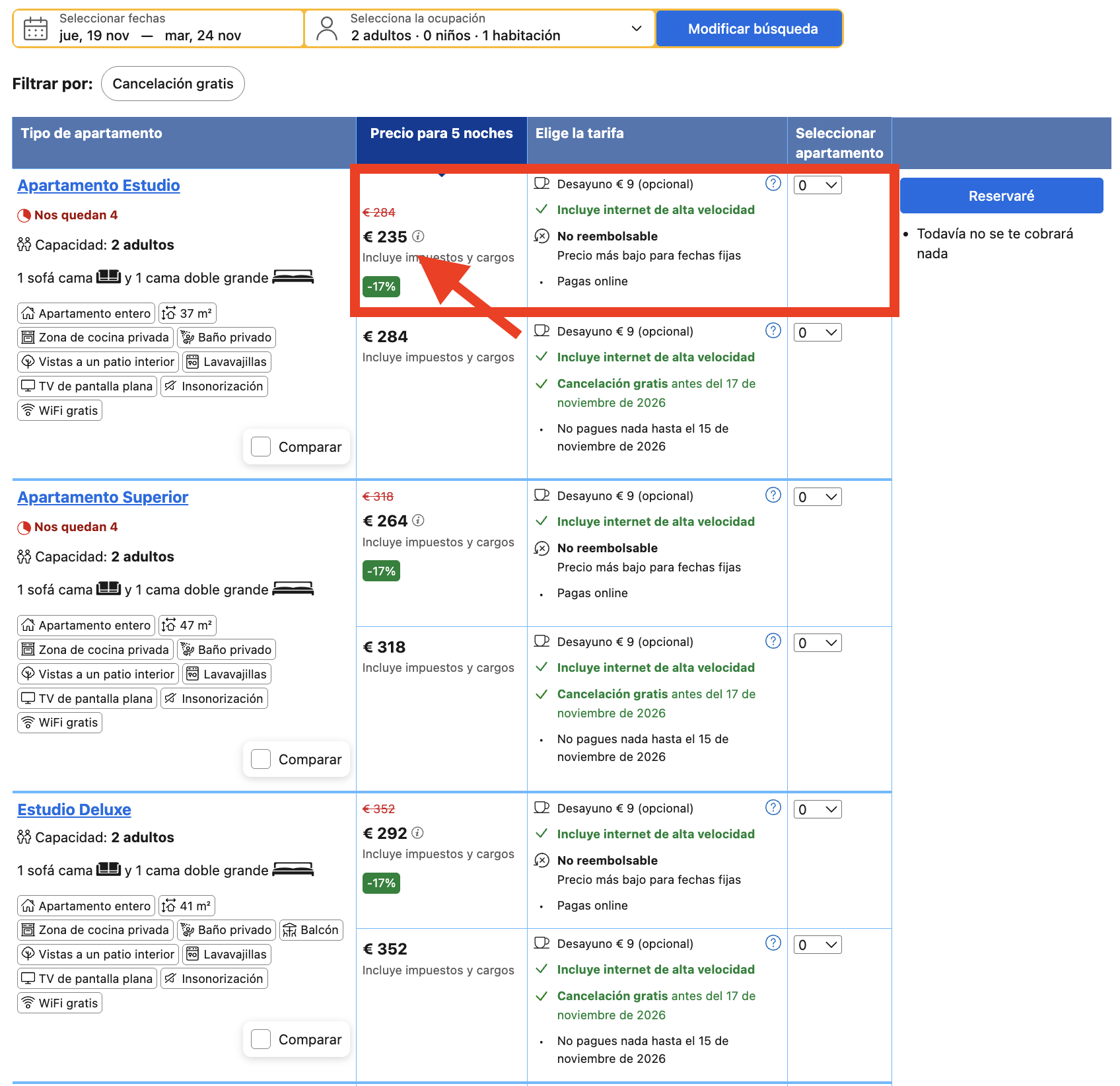This screenshot has height=1086, width=1120.
Task: Click -17% discount badge under € 264
Action: point(381,571)
